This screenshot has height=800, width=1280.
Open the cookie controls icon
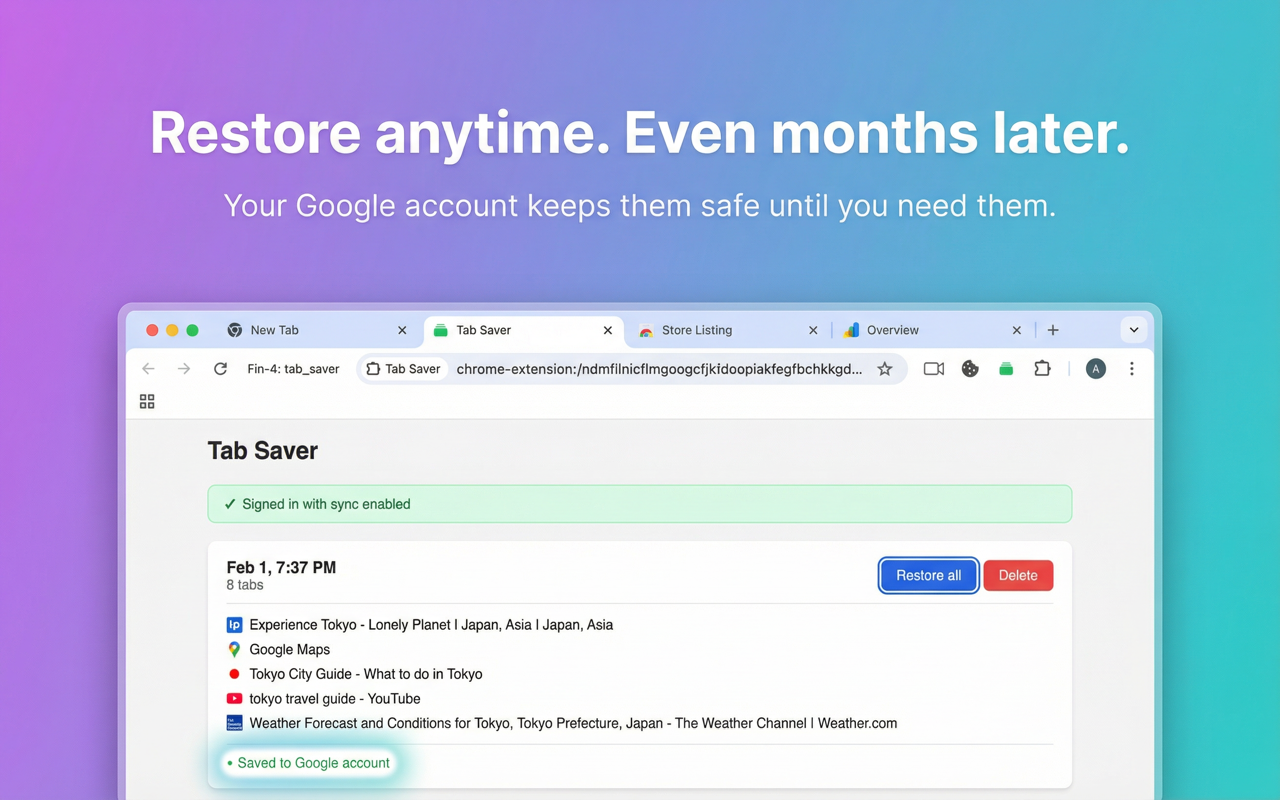[x=970, y=368]
